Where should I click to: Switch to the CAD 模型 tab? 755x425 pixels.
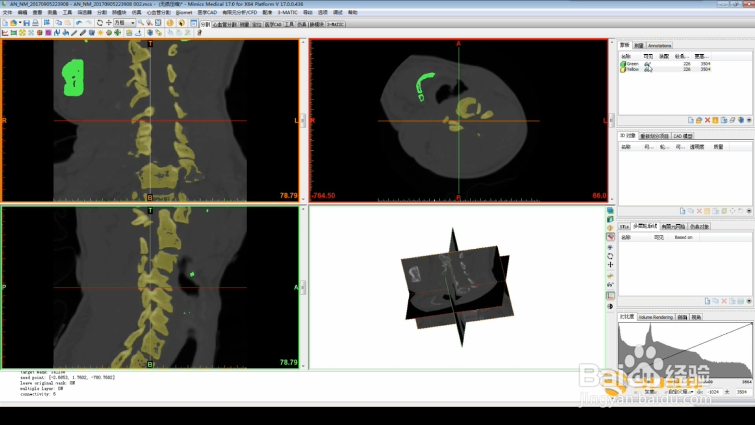tap(682, 136)
